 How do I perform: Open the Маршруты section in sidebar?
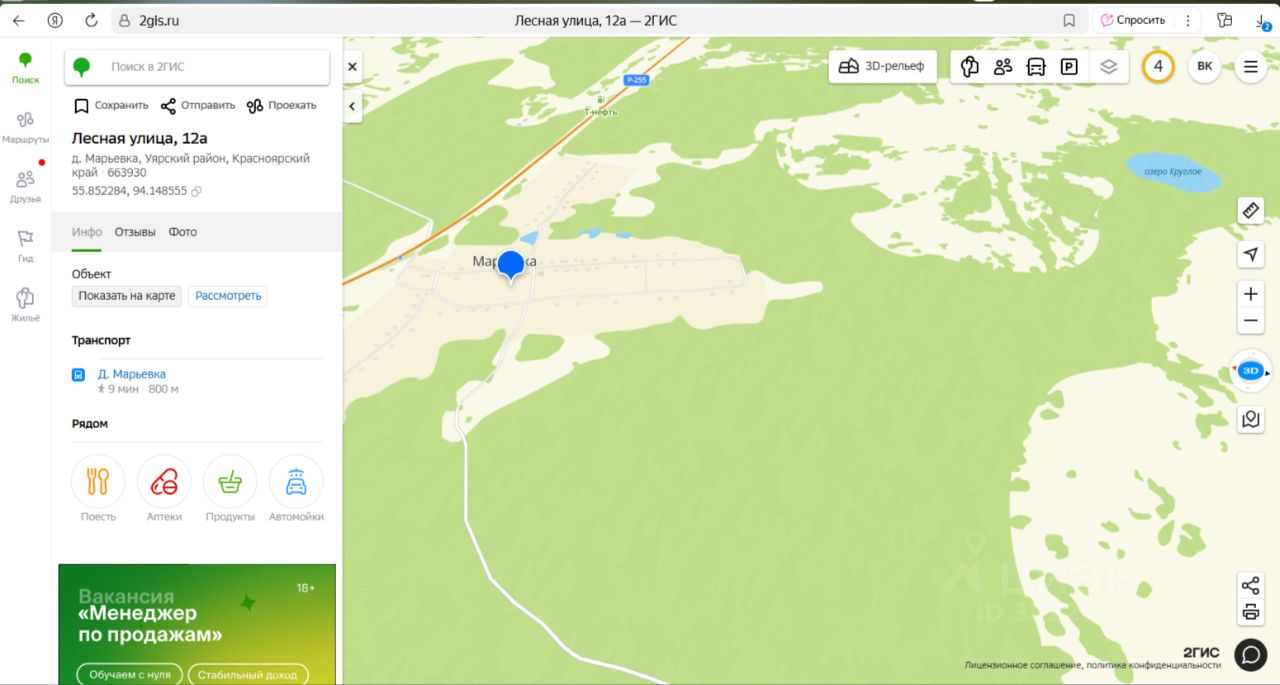pyautogui.click(x=25, y=128)
